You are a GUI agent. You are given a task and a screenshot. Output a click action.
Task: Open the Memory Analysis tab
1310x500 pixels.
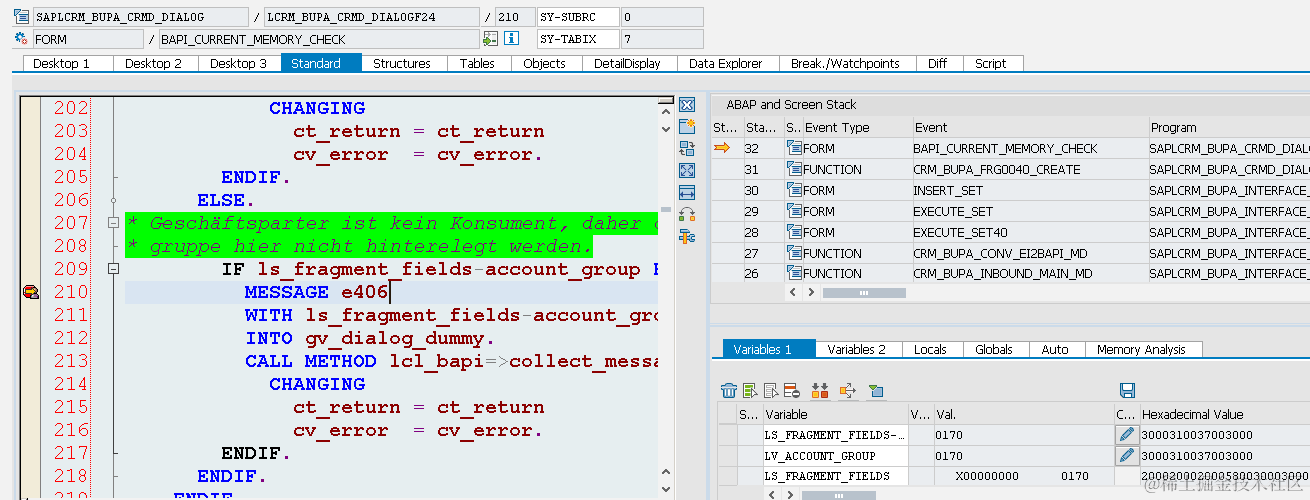(1141, 349)
